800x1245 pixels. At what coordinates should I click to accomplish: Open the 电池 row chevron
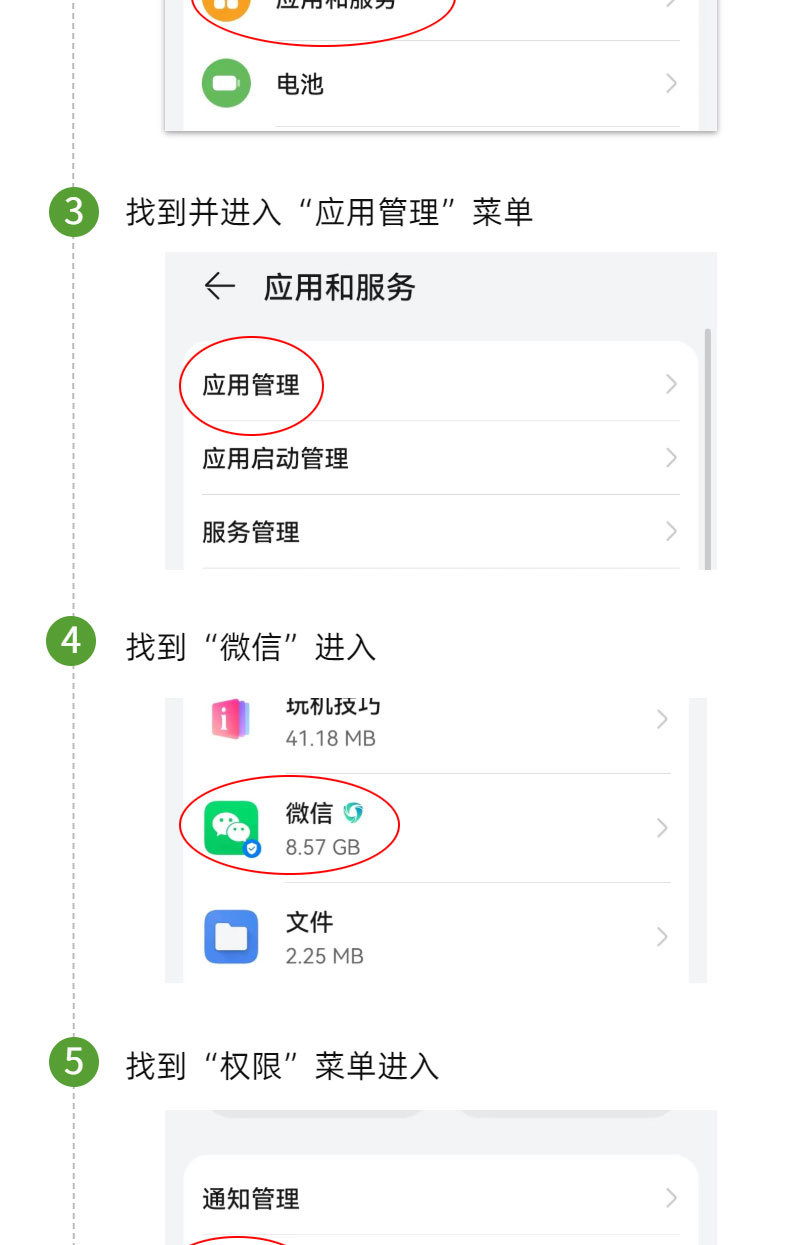[x=671, y=83]
